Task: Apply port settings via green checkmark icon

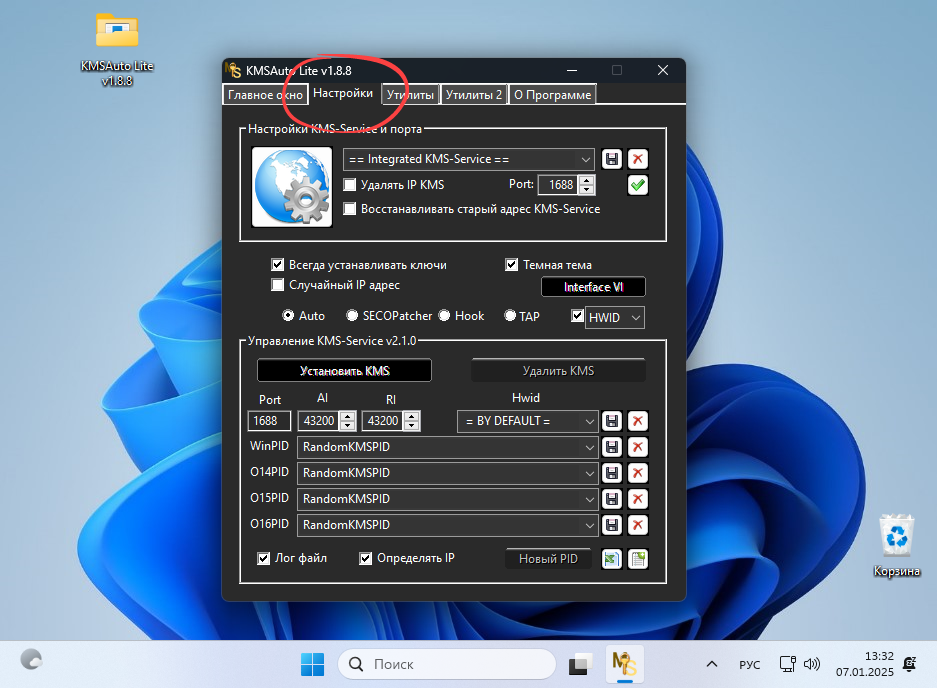Action: click(637, 185)
